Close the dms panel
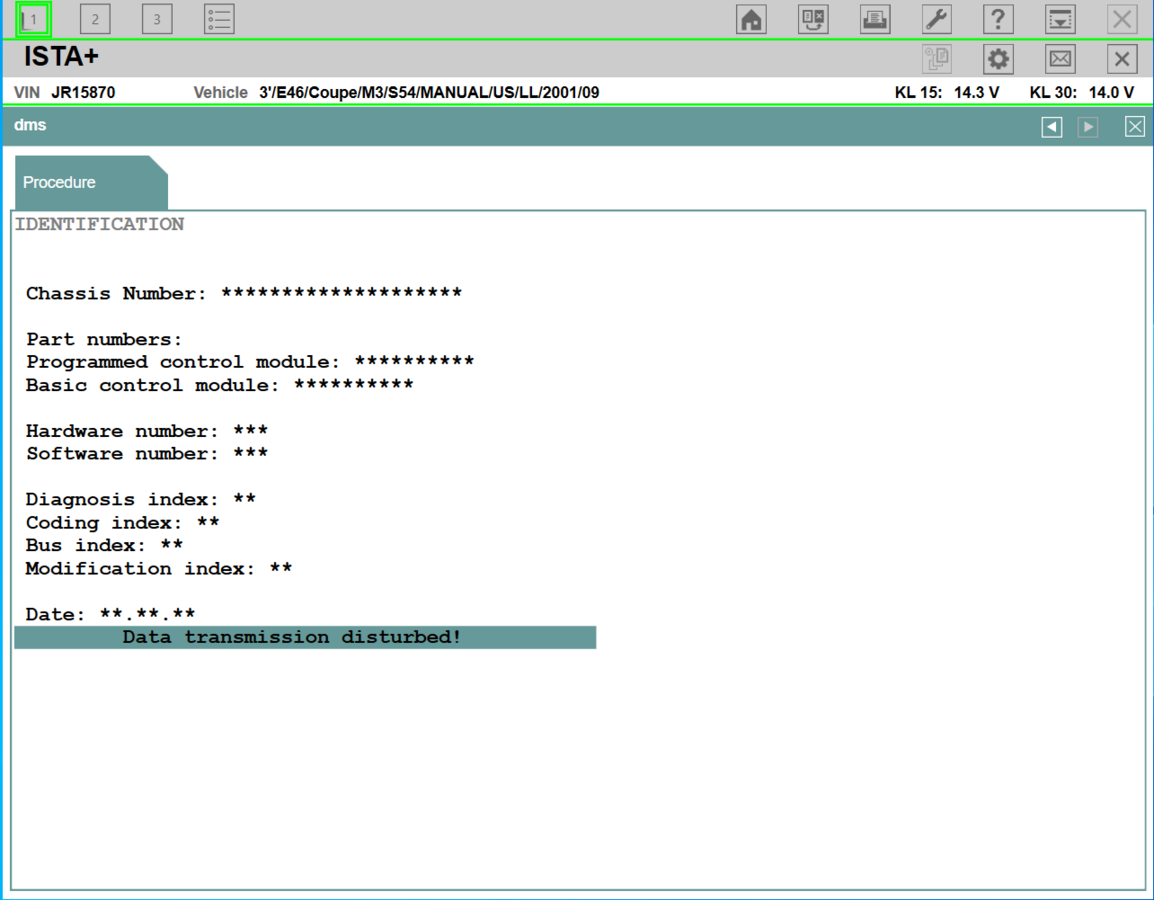The width and height of the screenshot is (1154, 900). click(1134, 127)
